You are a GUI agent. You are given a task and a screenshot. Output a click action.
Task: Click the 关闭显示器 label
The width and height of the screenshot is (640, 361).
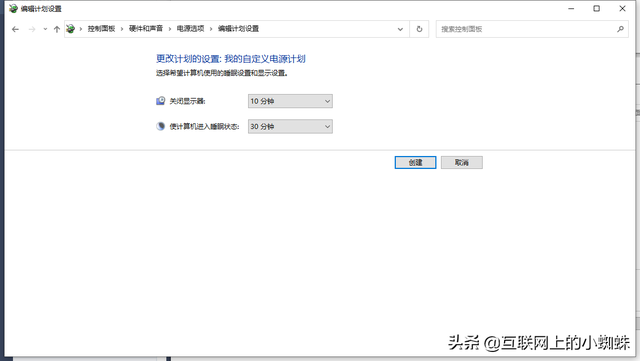point(187,101)
